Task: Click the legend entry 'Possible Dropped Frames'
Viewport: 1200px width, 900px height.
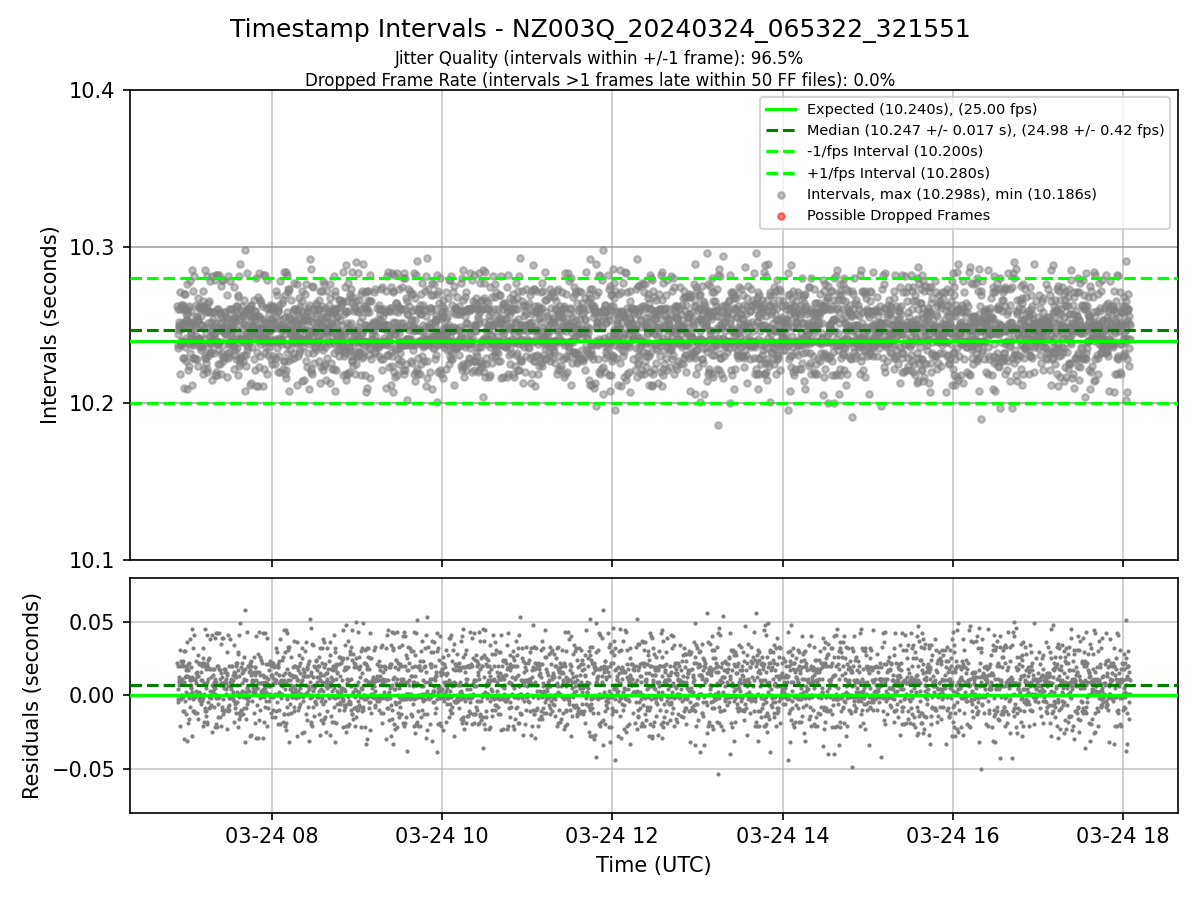Action: [898, 215]
